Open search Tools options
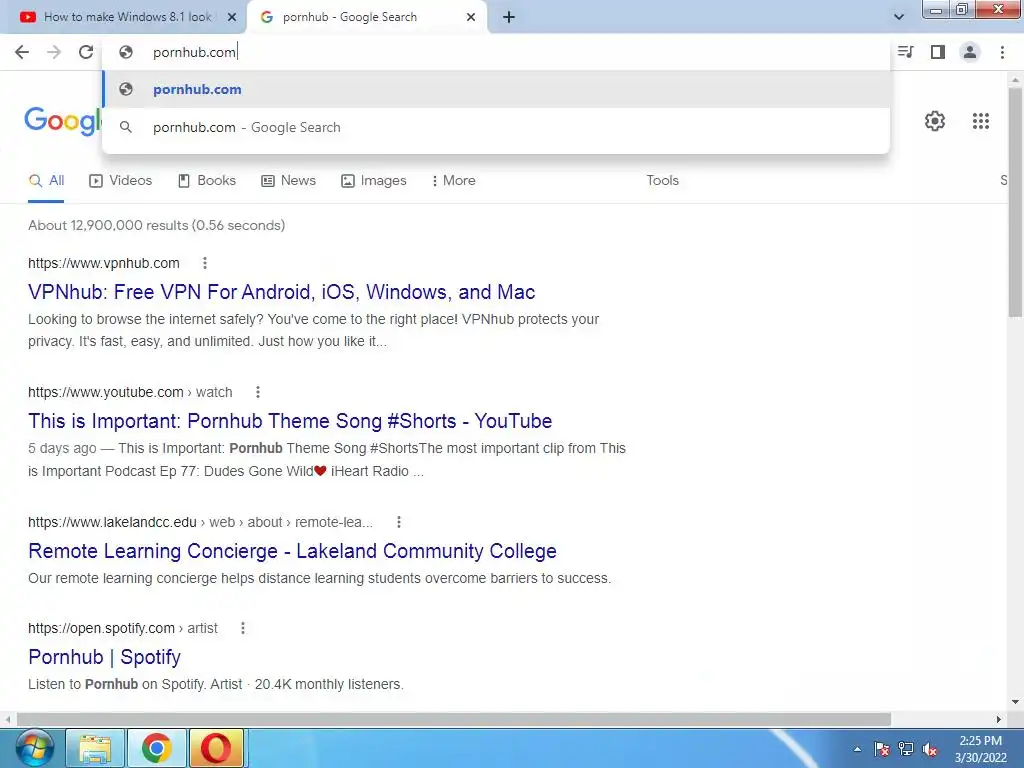The width and height of the screenshot is (1024, 768). point(662,181)
